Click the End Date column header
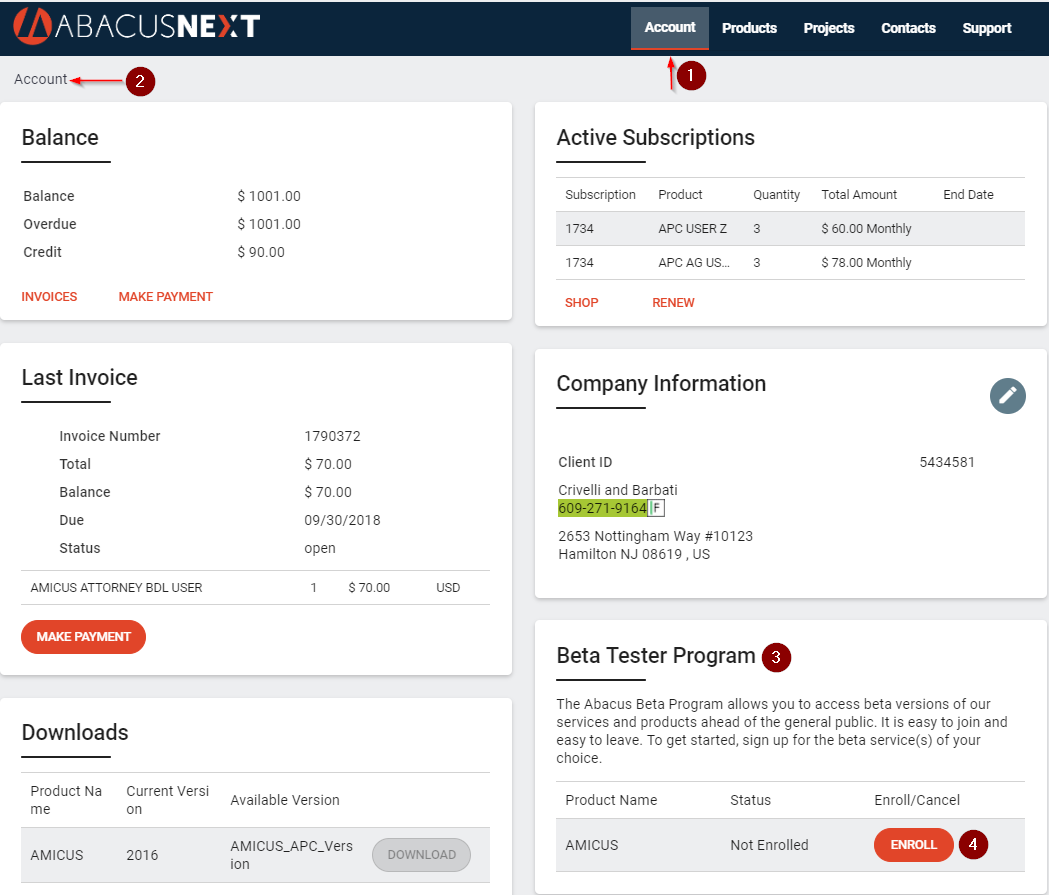 (x=968, y=195)
